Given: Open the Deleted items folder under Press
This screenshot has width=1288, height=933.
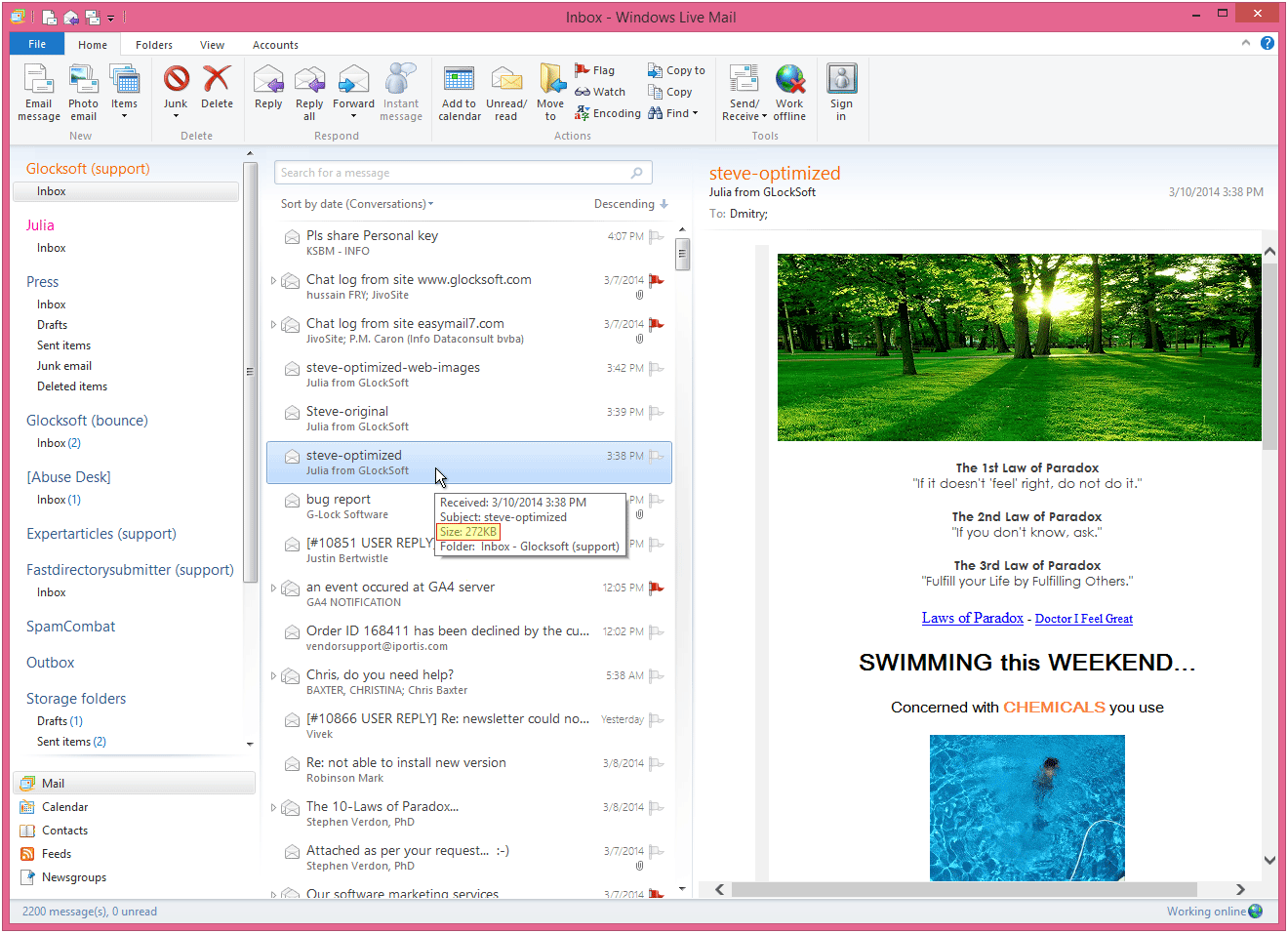Looking at the screenshot, I should click(72, 386).
